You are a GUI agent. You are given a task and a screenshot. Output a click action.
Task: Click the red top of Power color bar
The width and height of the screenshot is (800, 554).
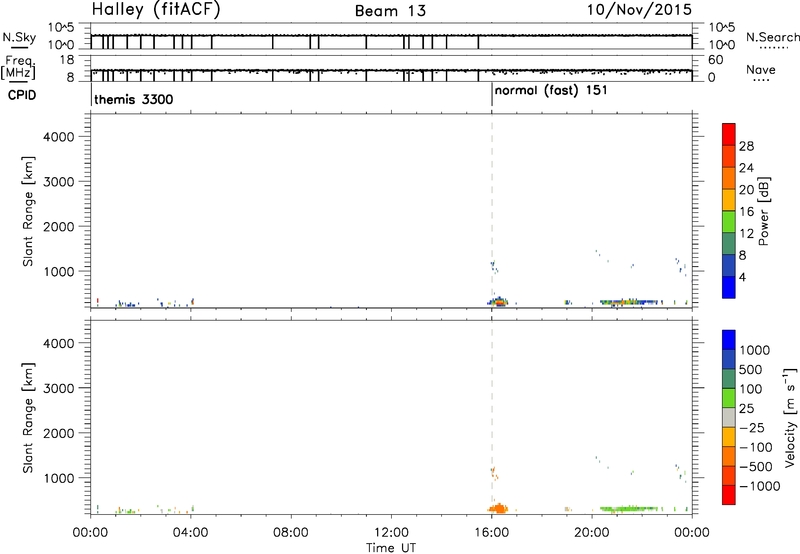coord(729,134)
